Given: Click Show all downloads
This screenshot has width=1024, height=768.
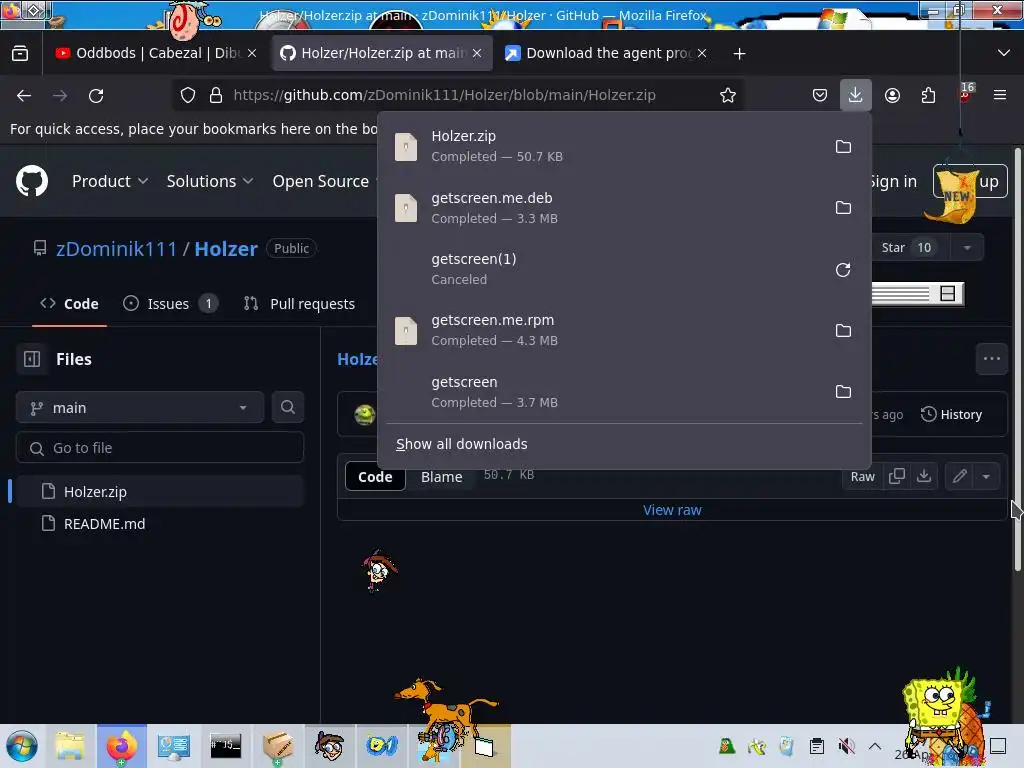Looking at the screenshot, I should pyautogui.click(x=462, y=444).
